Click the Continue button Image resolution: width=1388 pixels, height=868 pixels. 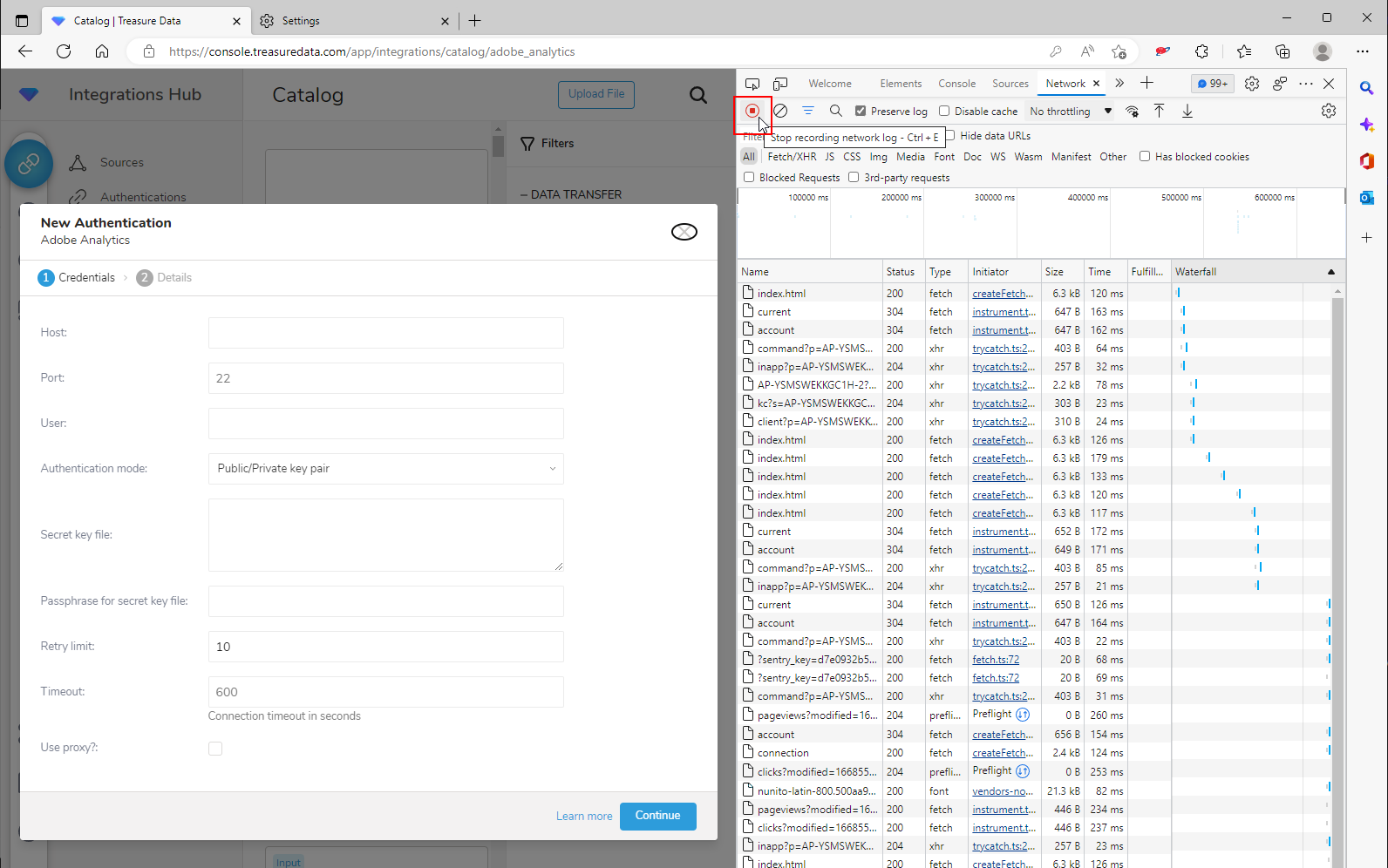657,816
